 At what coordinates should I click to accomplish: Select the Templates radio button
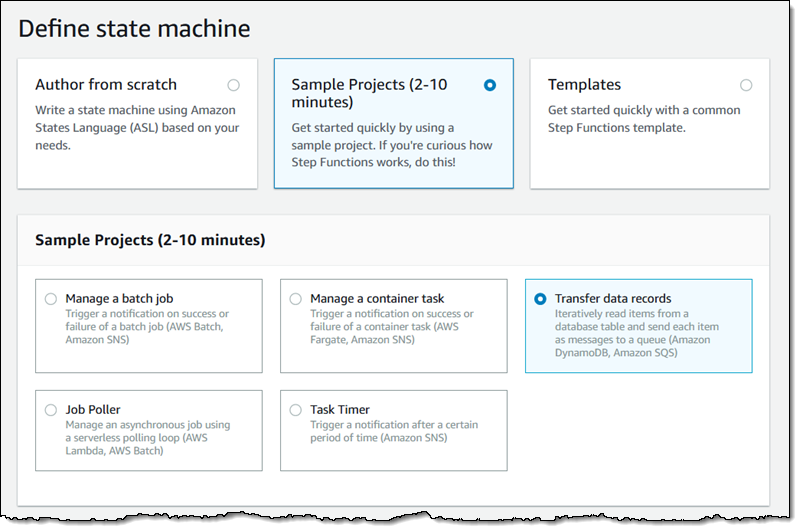point(746,86)
